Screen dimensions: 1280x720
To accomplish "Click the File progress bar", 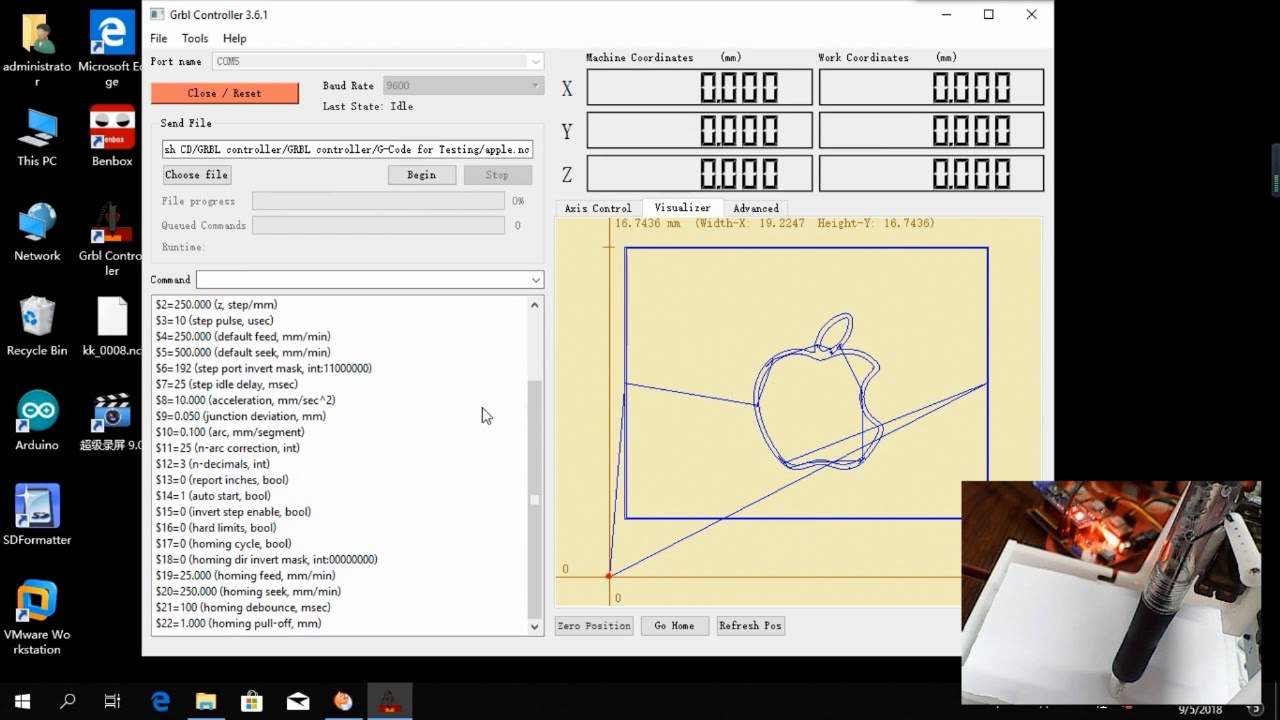I will [378, 201].
